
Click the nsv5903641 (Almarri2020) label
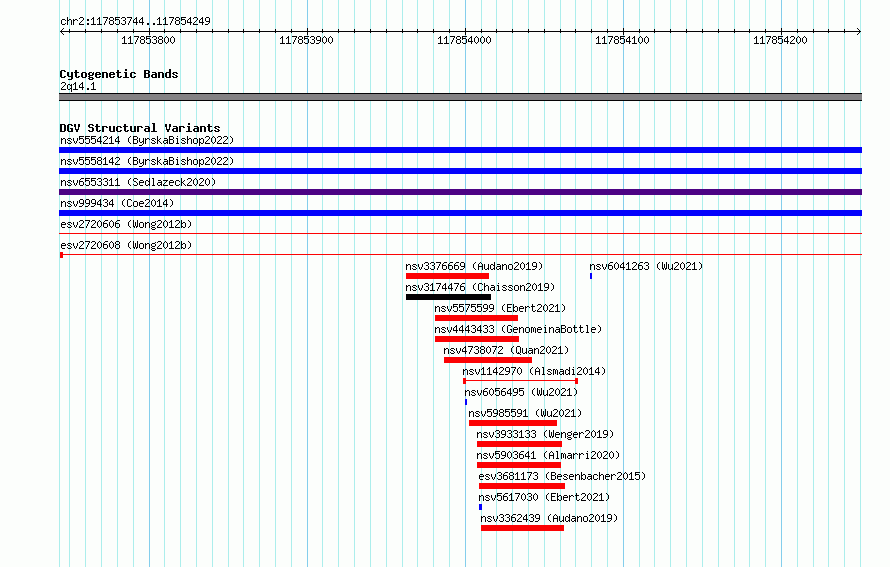[548, 455]
